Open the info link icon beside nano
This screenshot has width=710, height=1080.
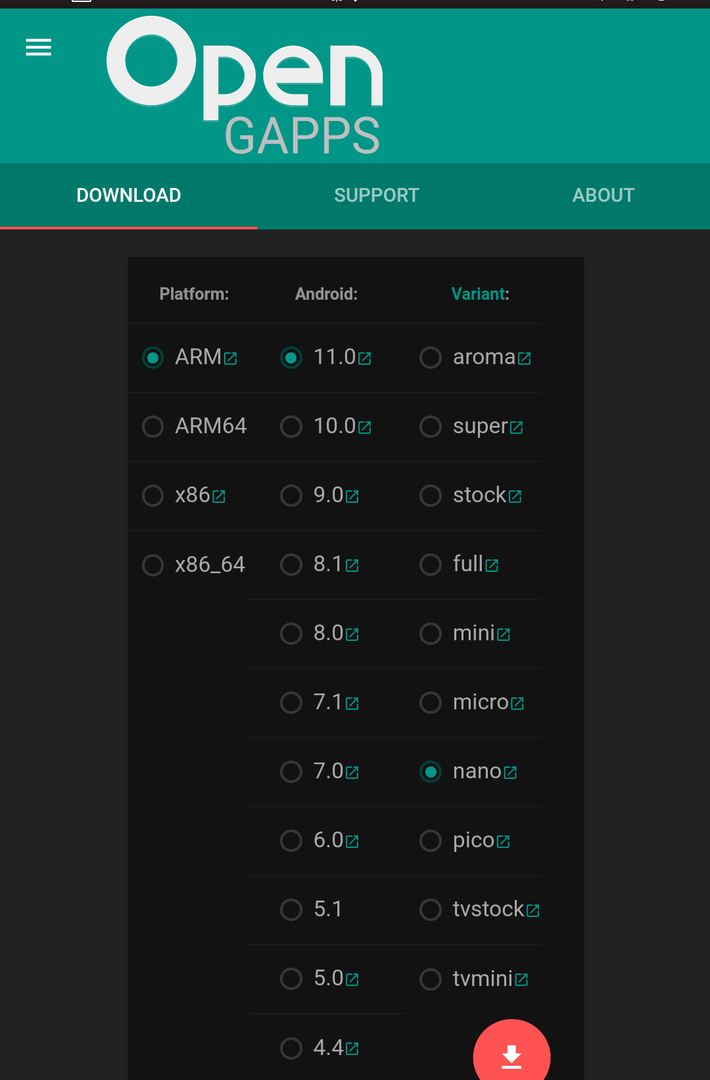[510, 773]
